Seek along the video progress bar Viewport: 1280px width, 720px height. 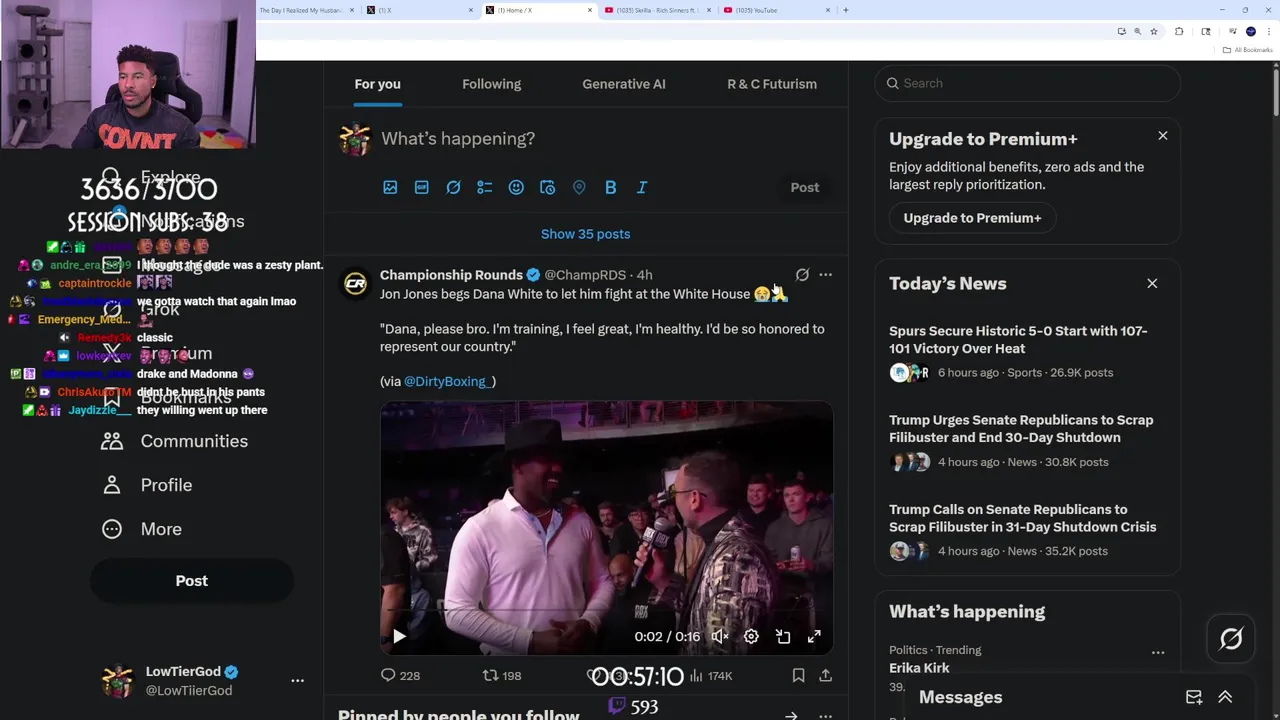pyautogui.click(x=606, y=612)
